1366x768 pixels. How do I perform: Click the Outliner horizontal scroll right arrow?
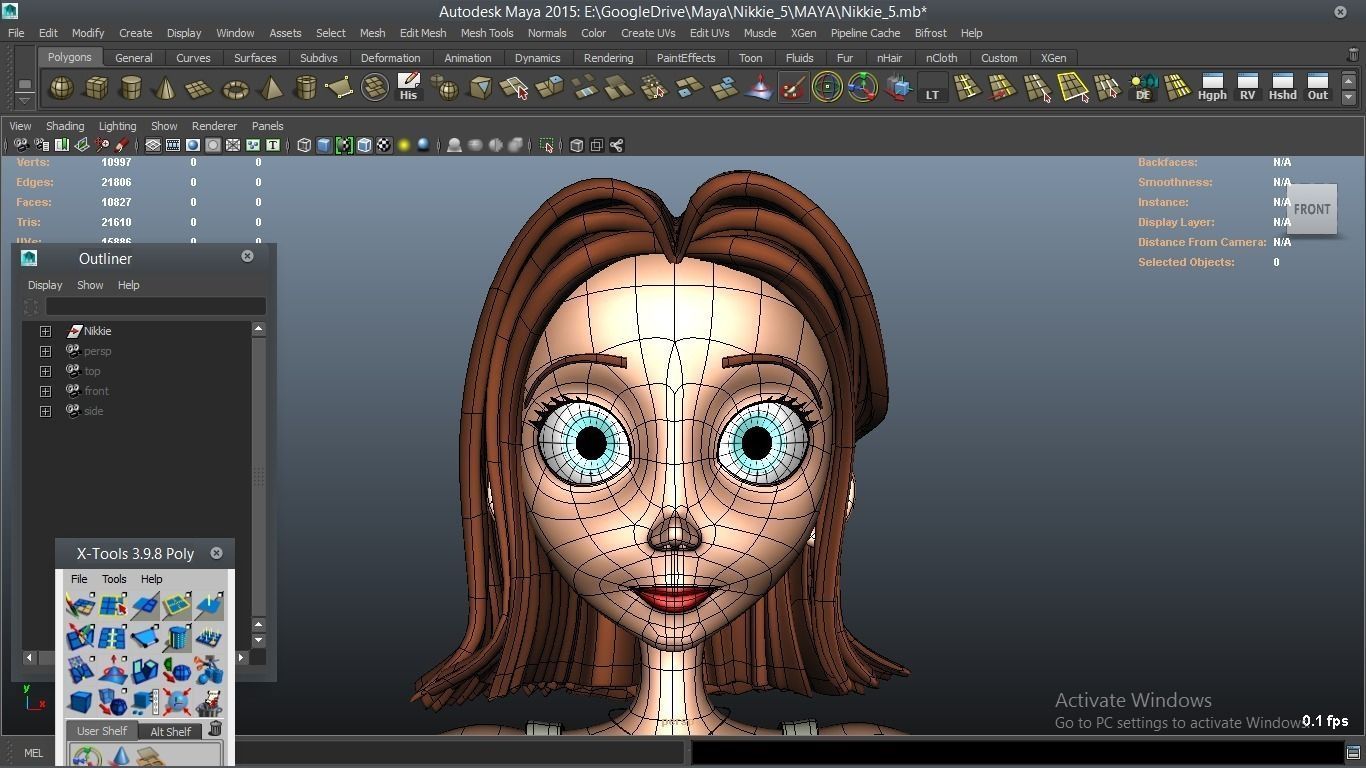click(x=241, y=657)
